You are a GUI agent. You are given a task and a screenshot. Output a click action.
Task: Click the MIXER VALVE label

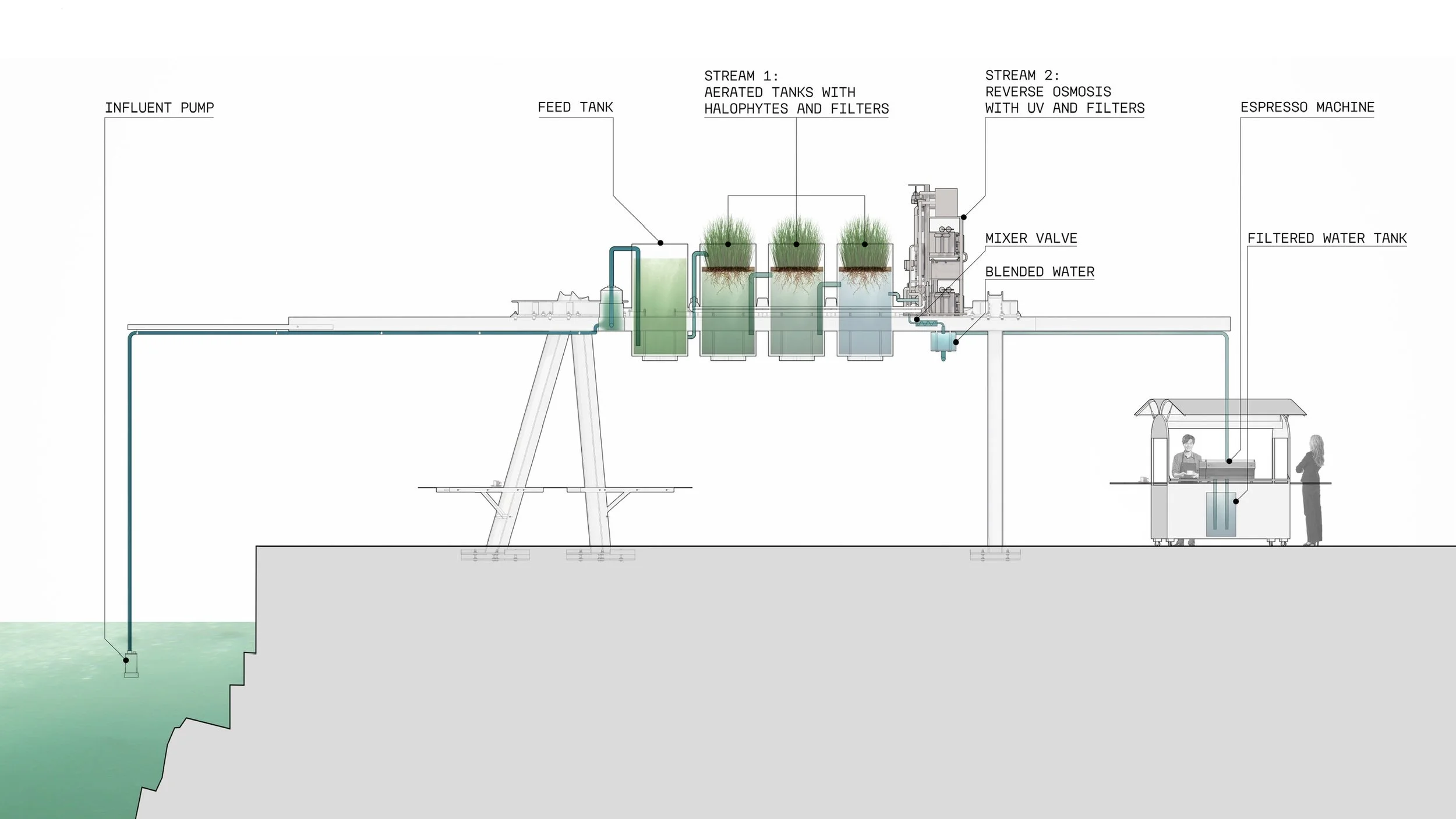1031,238
